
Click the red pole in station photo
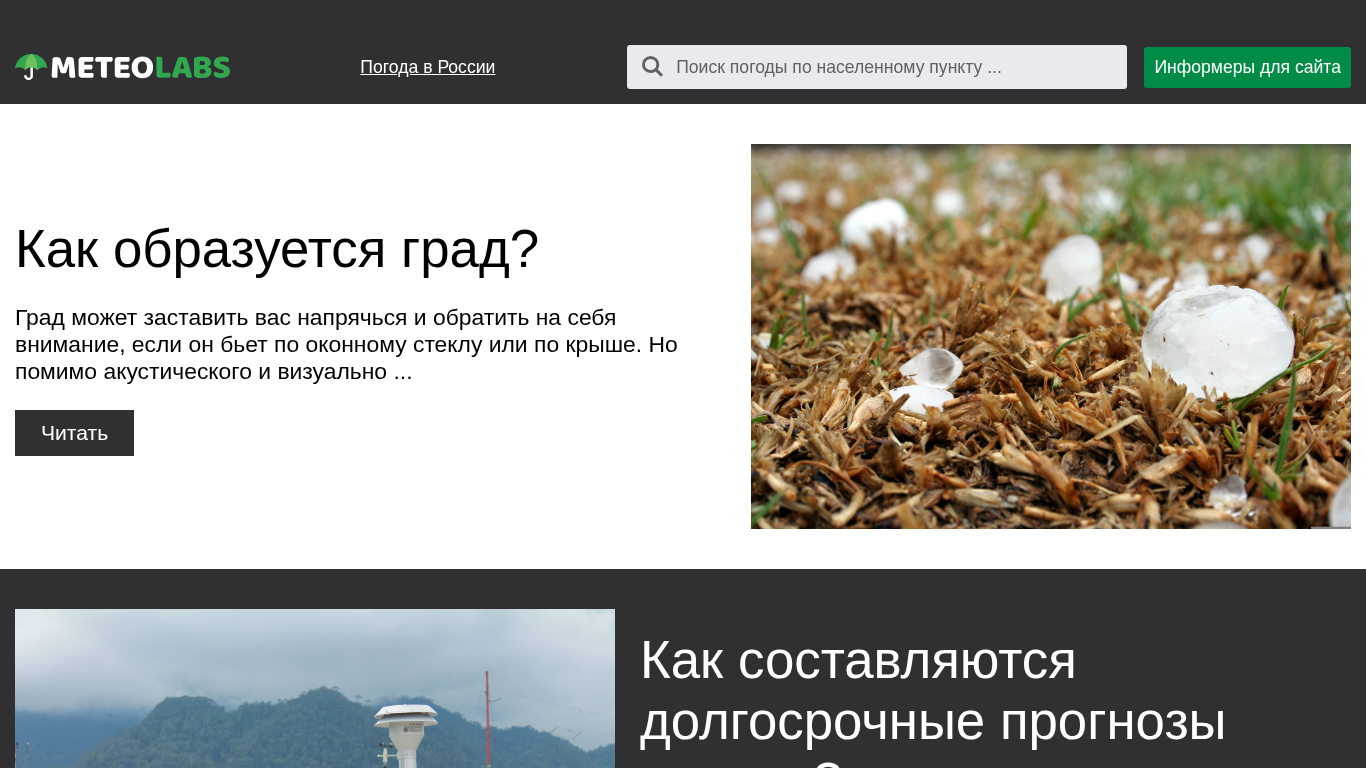tap(487, 715)
